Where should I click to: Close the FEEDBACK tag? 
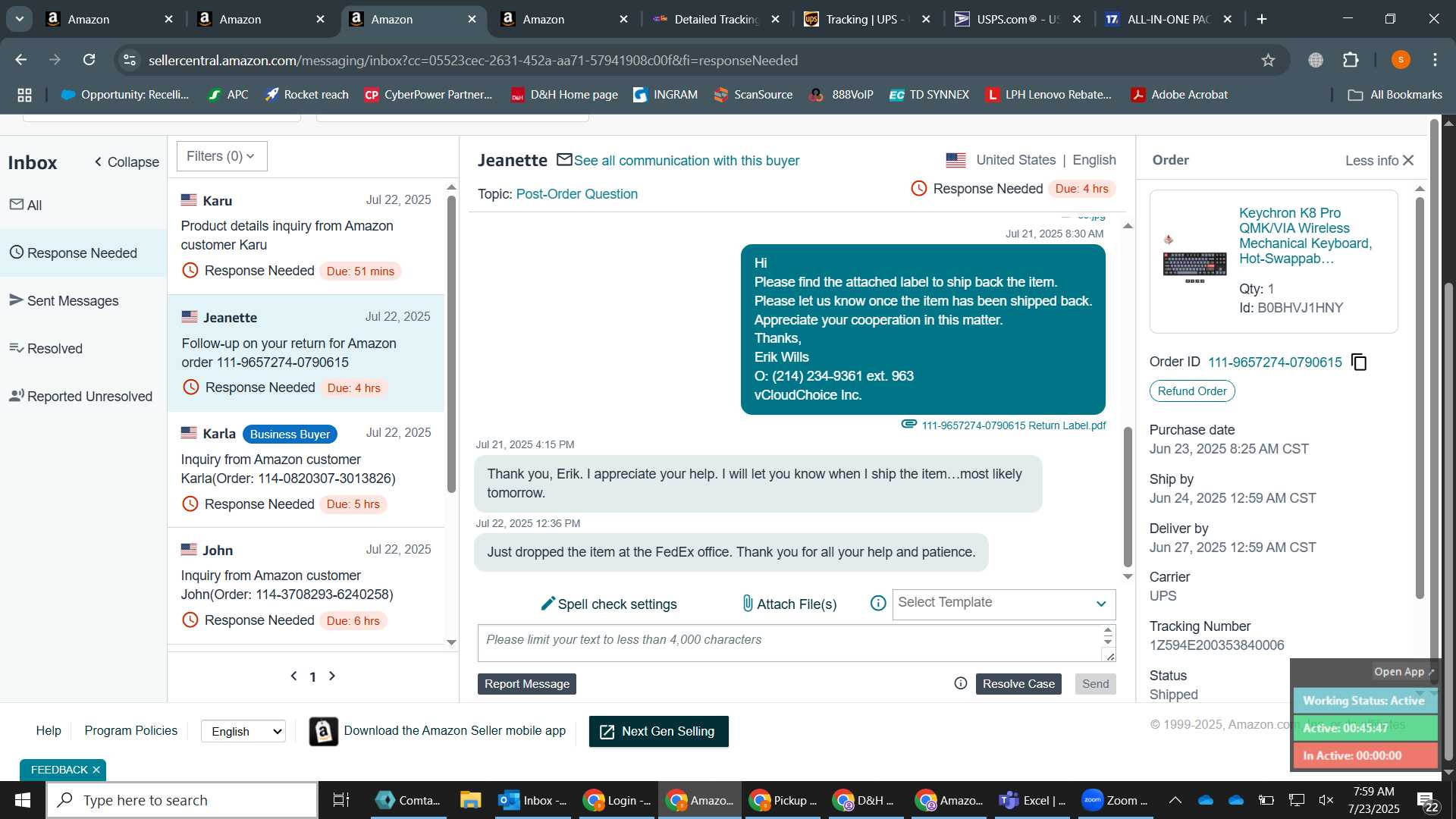[x=96, y=770]
